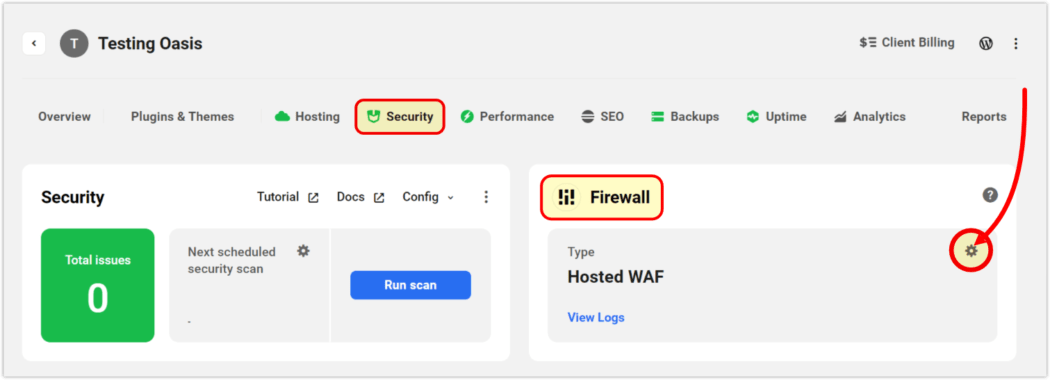Open the Uptime tab
Viewport: 1050px width, 380px height.
pyautogui.click(x=776, y=117)
